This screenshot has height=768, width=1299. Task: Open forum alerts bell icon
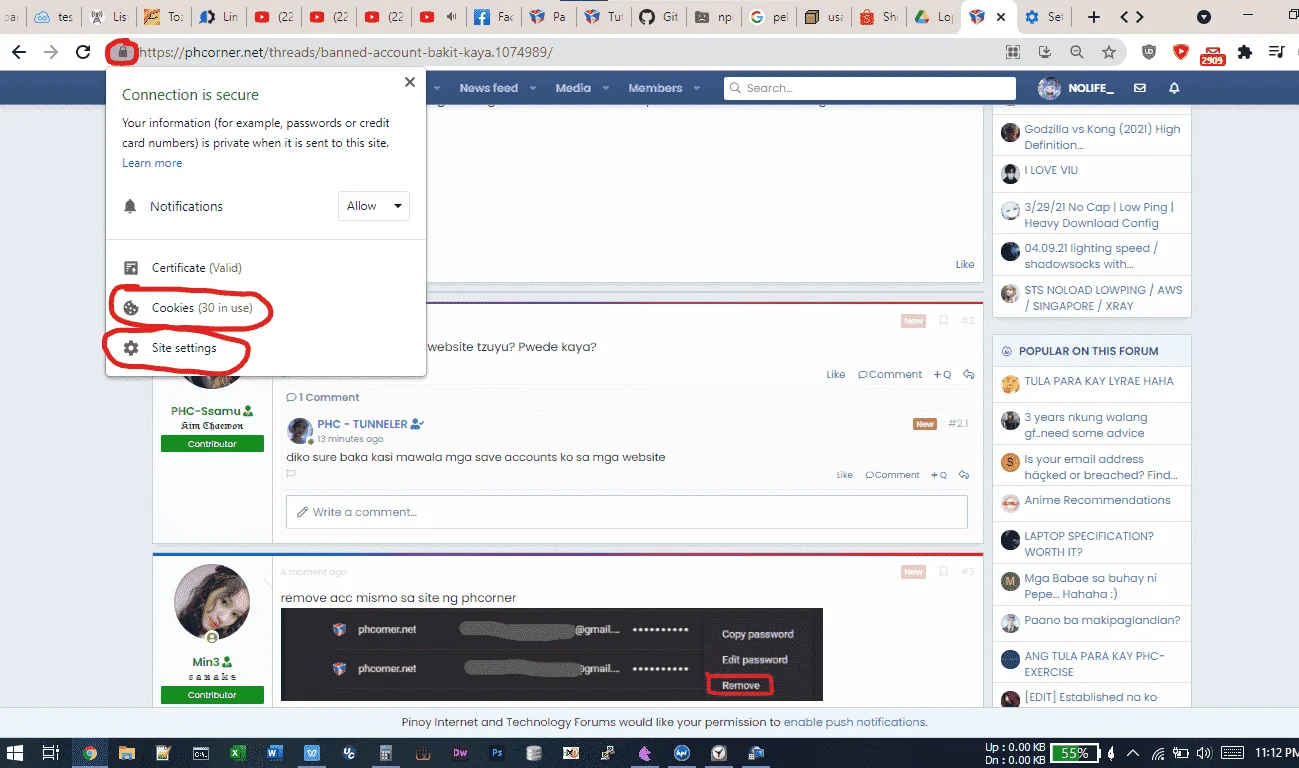(1174, 88)
